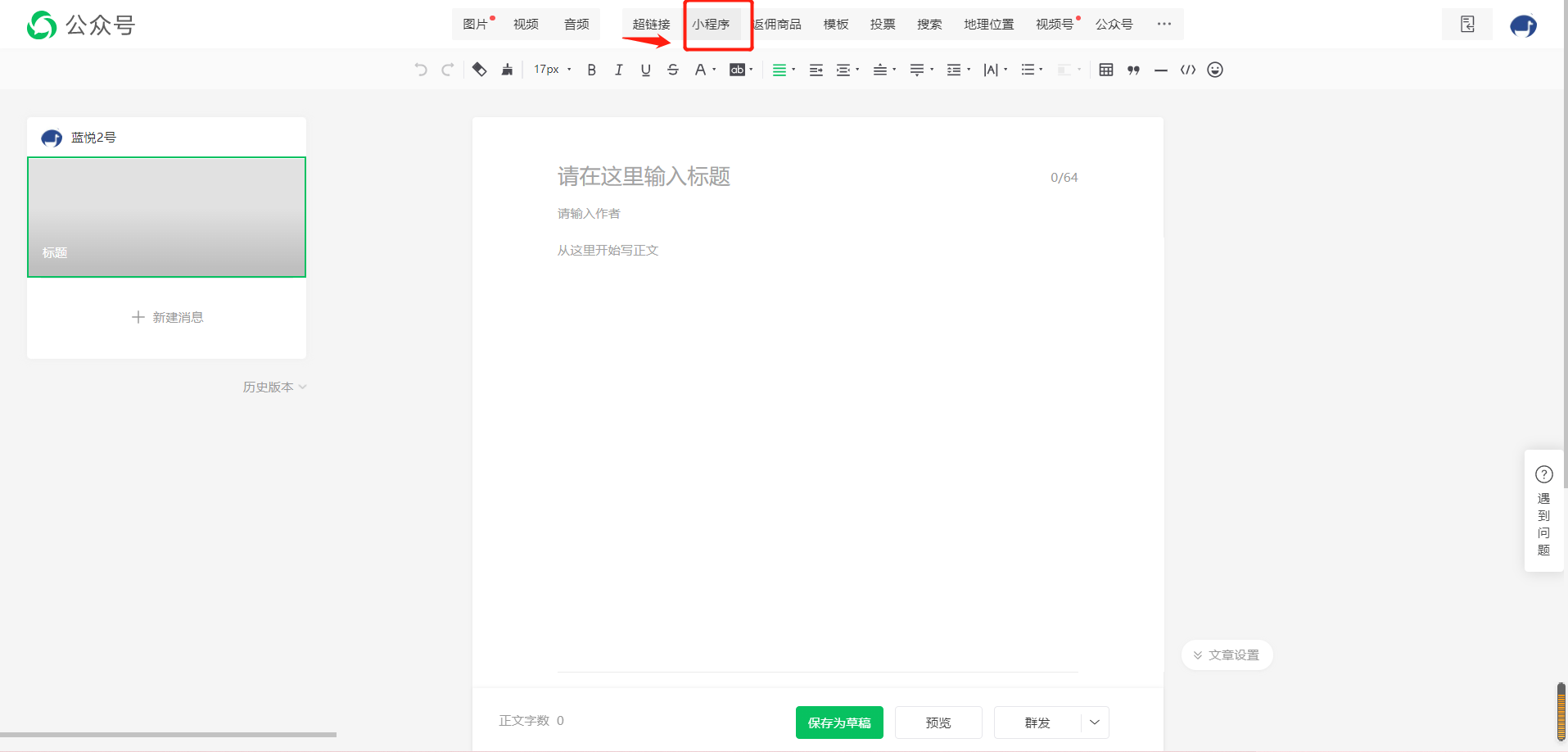This screenshot has height=752, width=1568.
Task: Click the redo arrow icon
Action: [448, 70]
